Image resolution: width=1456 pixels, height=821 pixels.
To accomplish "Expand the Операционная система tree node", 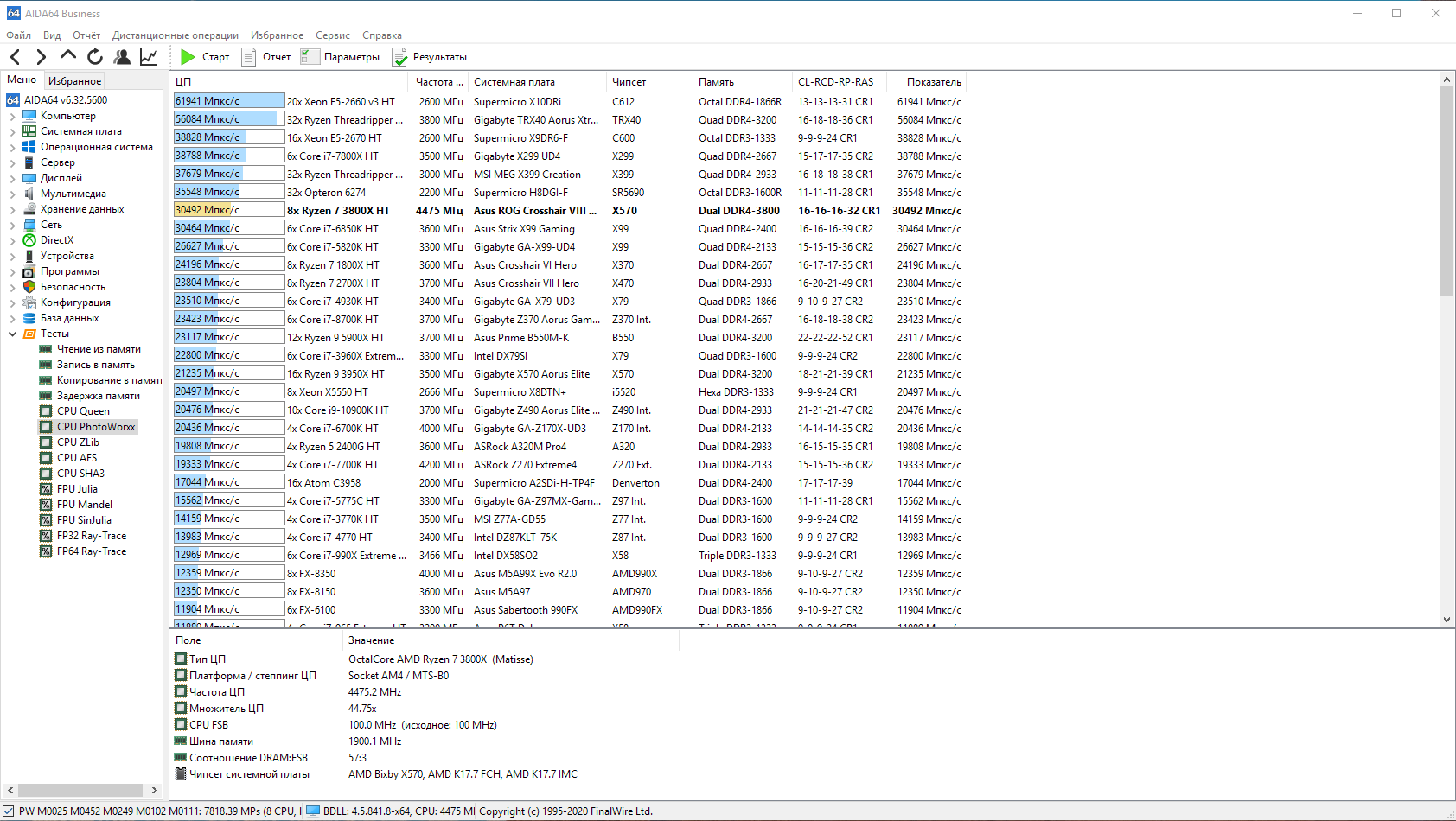I will click(x=12, y=147).
